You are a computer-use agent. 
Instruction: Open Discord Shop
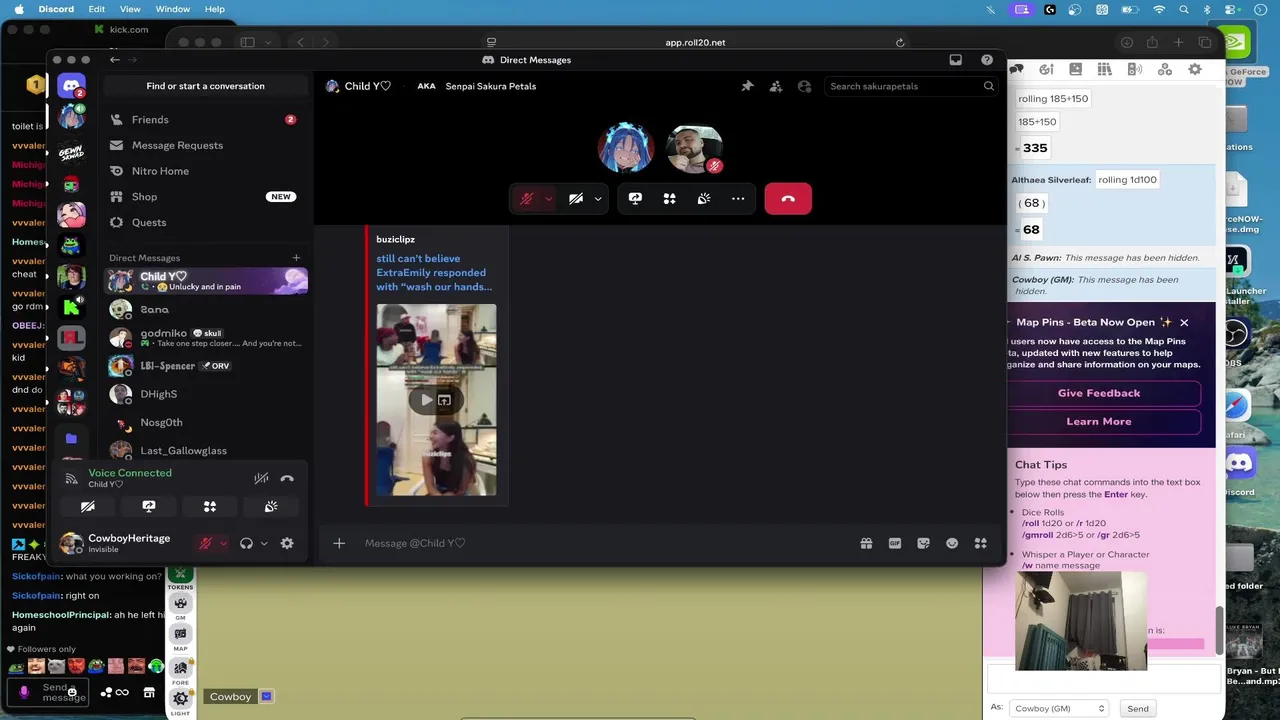pyautogui.click(x=205, y=197)
